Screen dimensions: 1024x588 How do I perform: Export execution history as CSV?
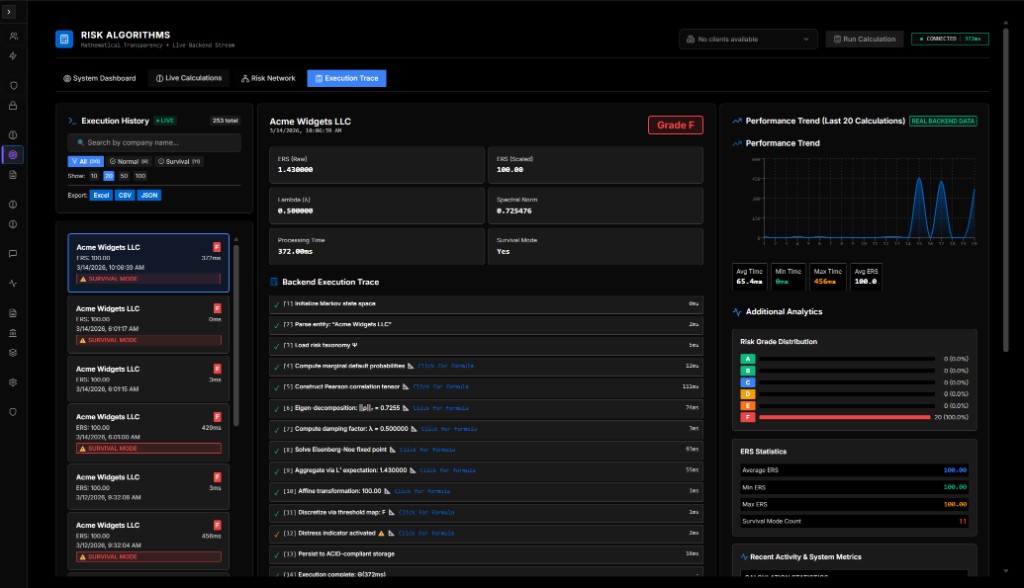tap(125, 195)
